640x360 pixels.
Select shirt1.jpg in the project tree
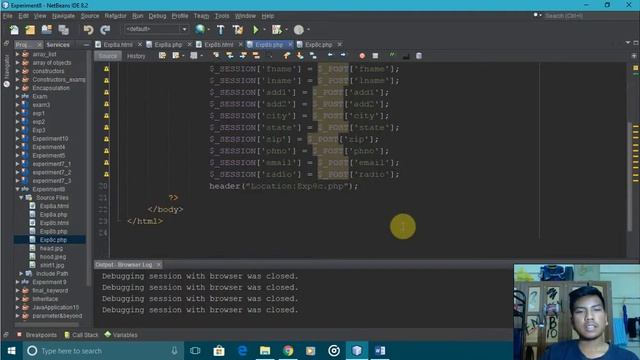[x=52, y=265]
